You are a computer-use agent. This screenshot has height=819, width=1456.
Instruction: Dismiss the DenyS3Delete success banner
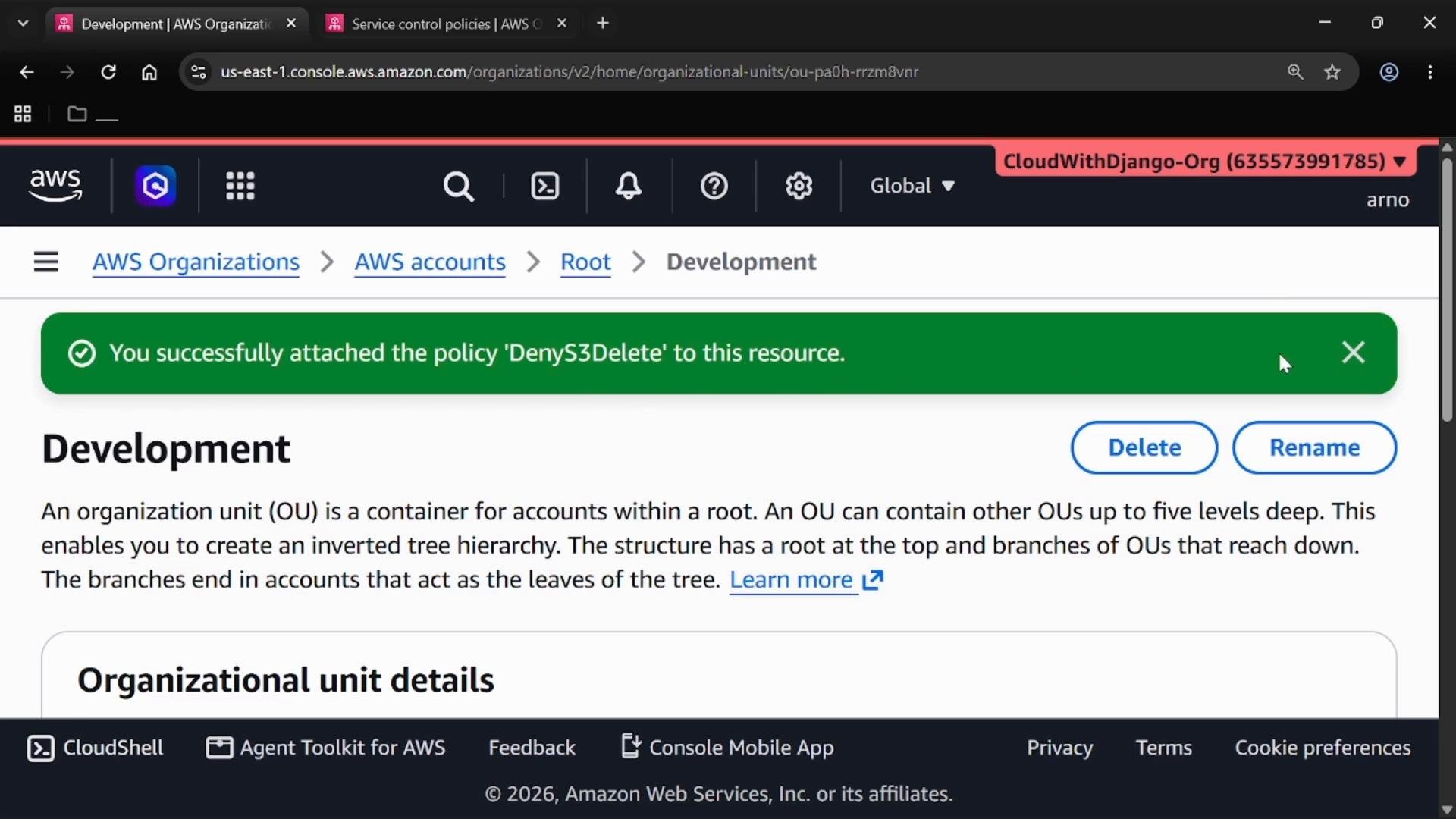coord(1354,353)
